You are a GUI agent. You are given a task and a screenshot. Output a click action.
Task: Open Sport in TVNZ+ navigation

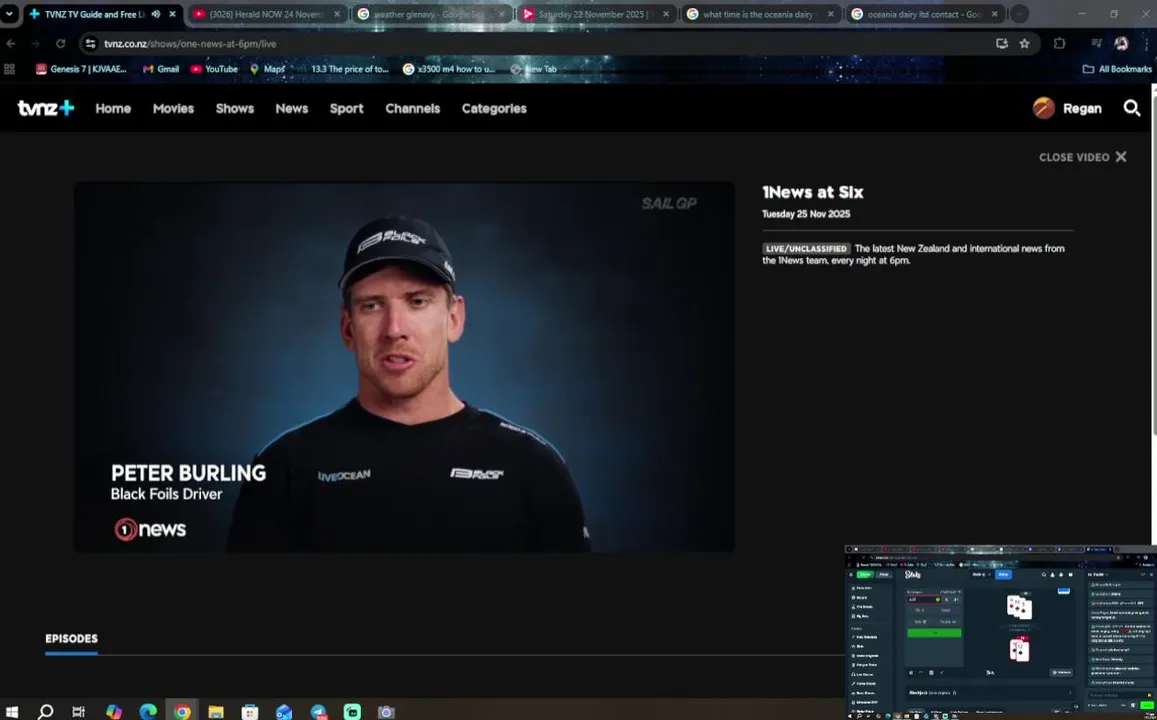coord(346,108)
